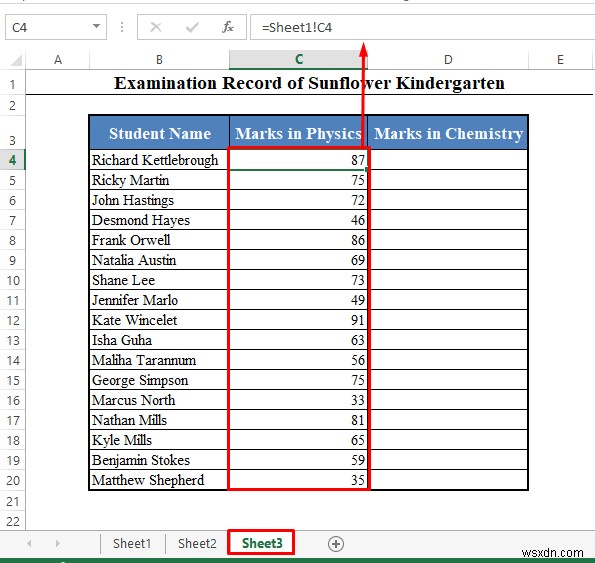Screen dimensions: 595x563
Task: Select row 22 header
Action: pyautogui.click(x=13, y=521)
